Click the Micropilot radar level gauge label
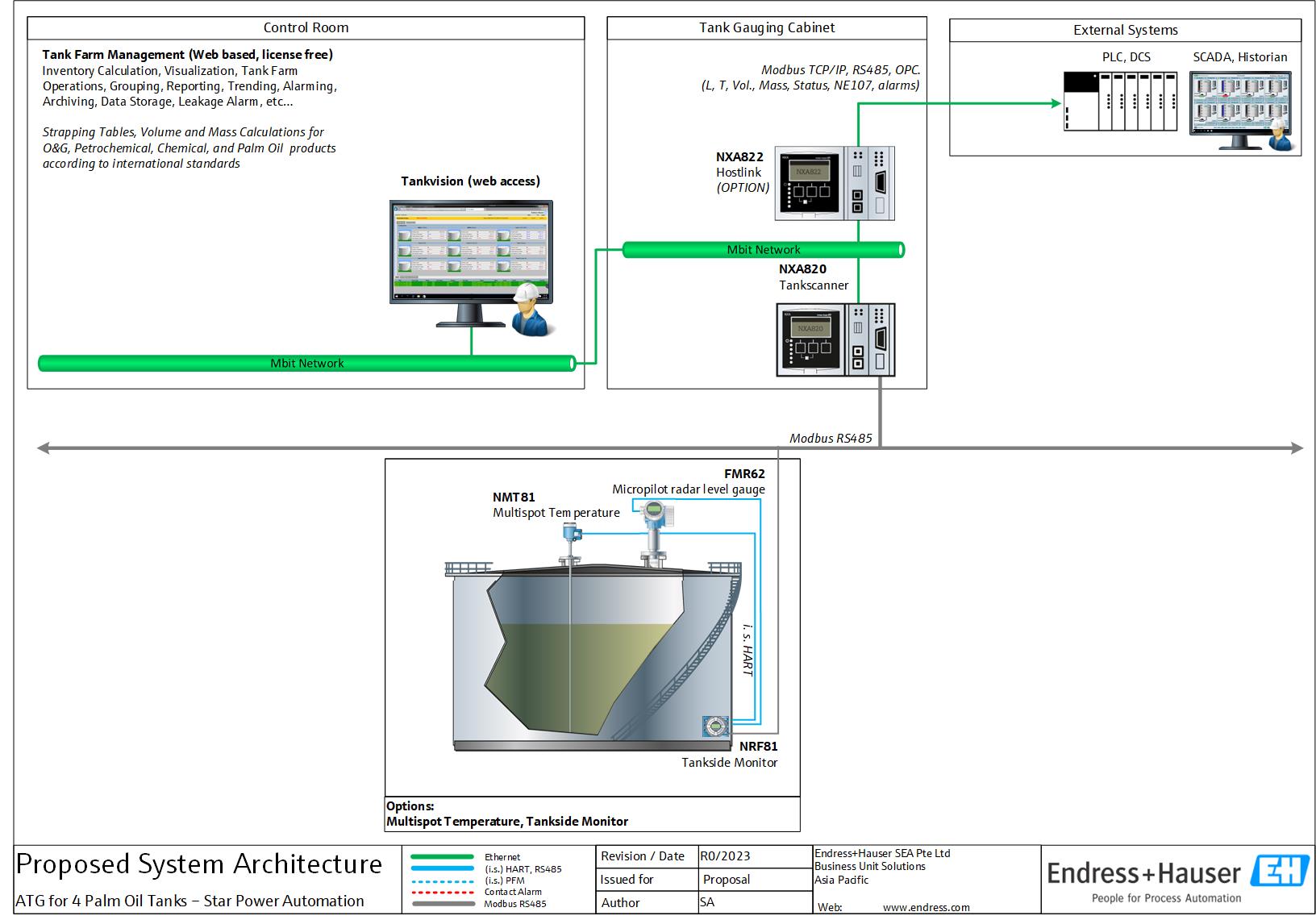Screen dimensions: 1316x920 [689, 489]
